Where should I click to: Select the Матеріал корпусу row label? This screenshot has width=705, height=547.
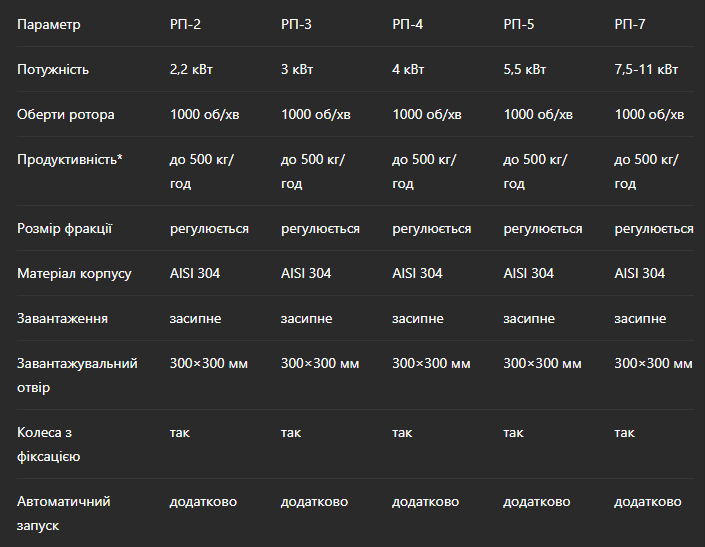[x=74, y=274]
